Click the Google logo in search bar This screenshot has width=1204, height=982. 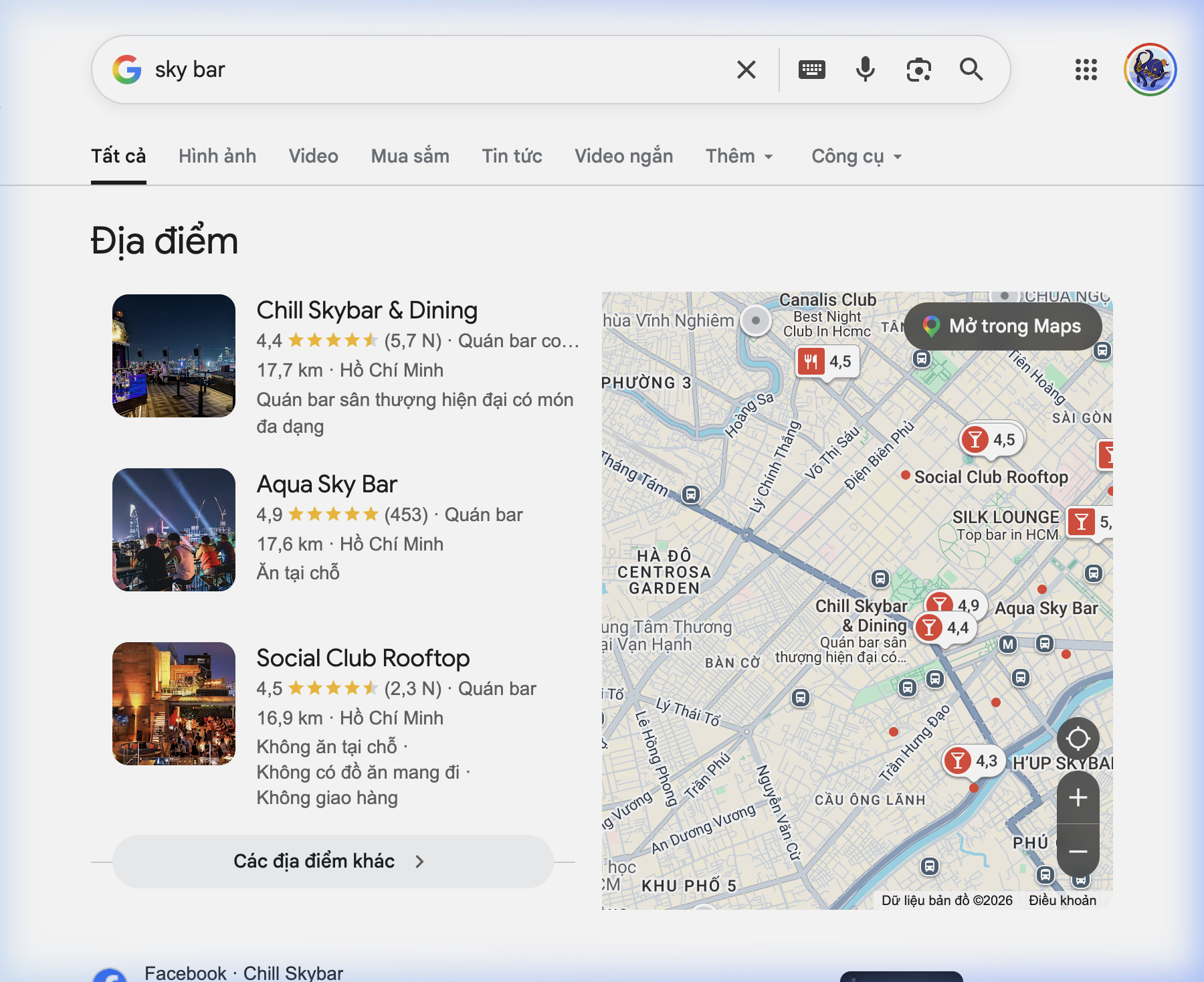127,70
